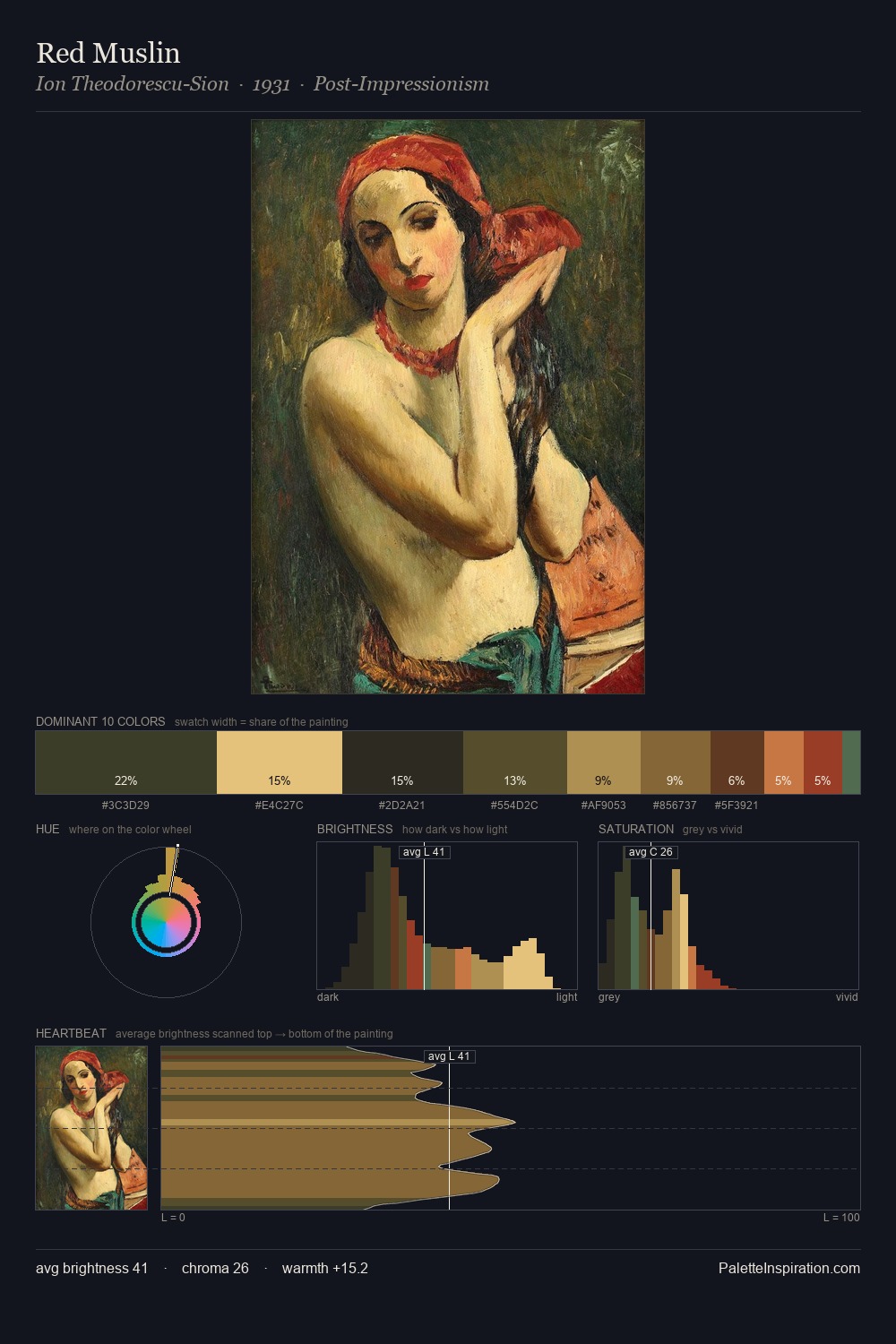Click the '#554D2C' hex code text
Image resolution: width=896 pixels, height=1344 pixels.
(515, 806)
